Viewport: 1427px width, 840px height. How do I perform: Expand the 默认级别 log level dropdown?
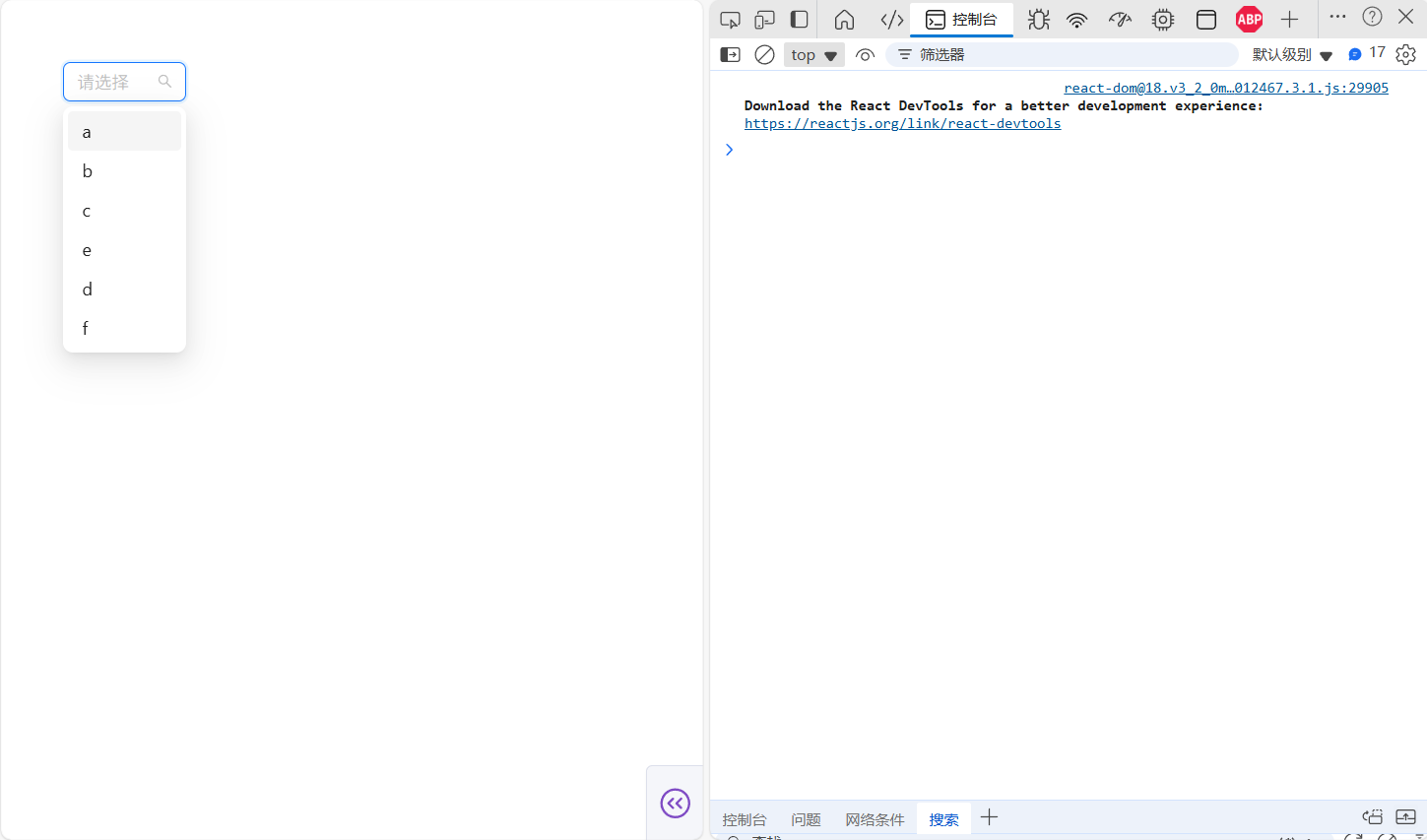click(1292, 55)
